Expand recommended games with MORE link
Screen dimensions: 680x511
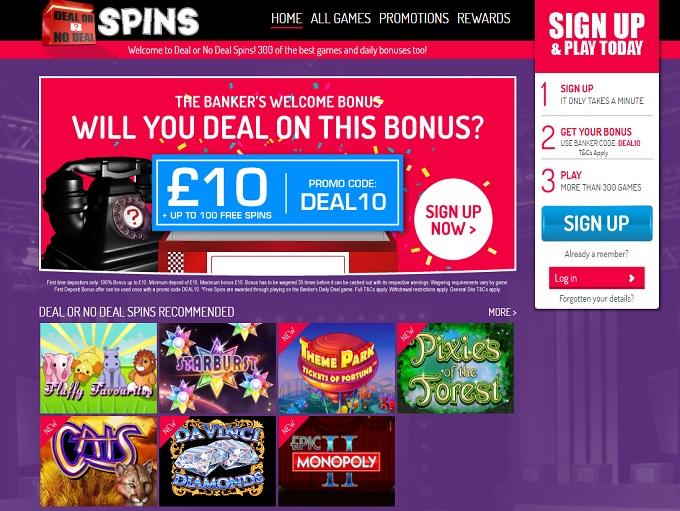502,312
